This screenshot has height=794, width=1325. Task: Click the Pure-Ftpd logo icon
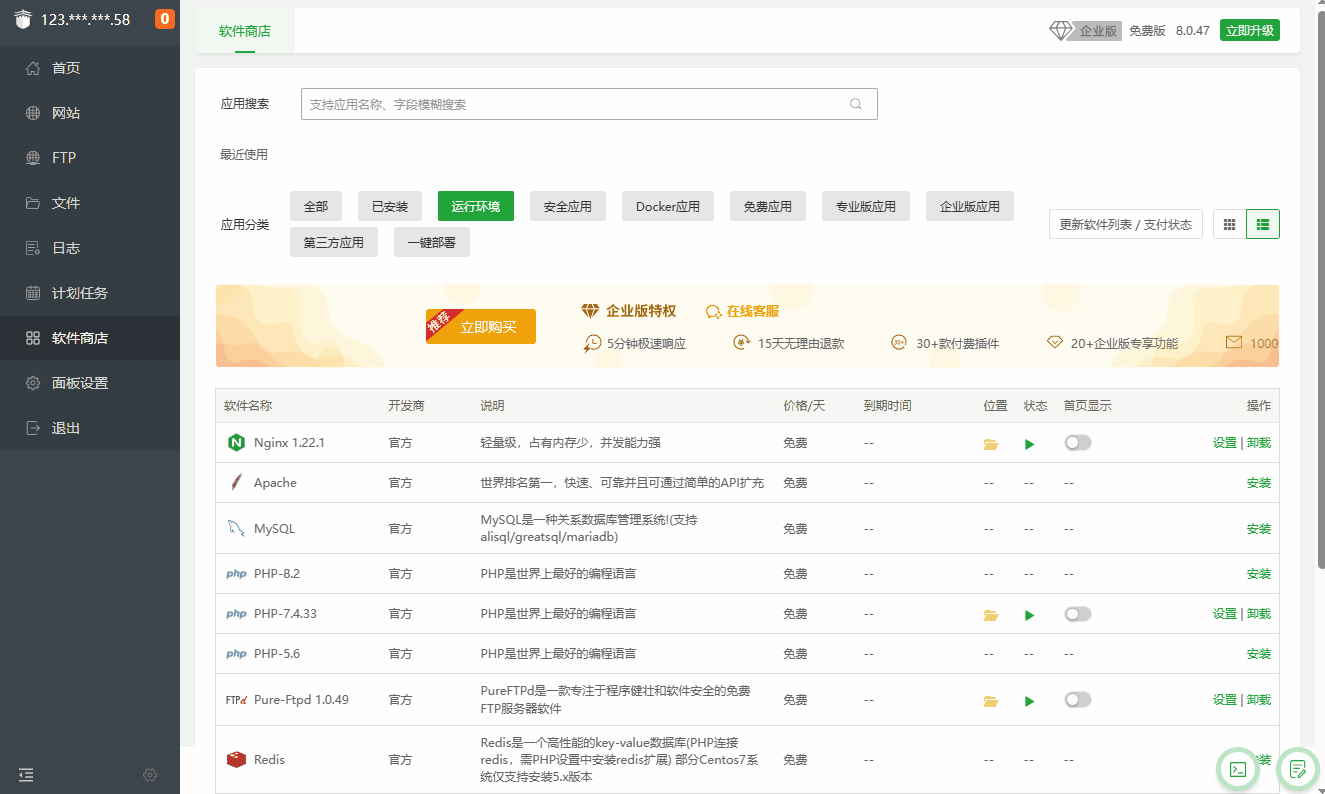tap(236, 700)
